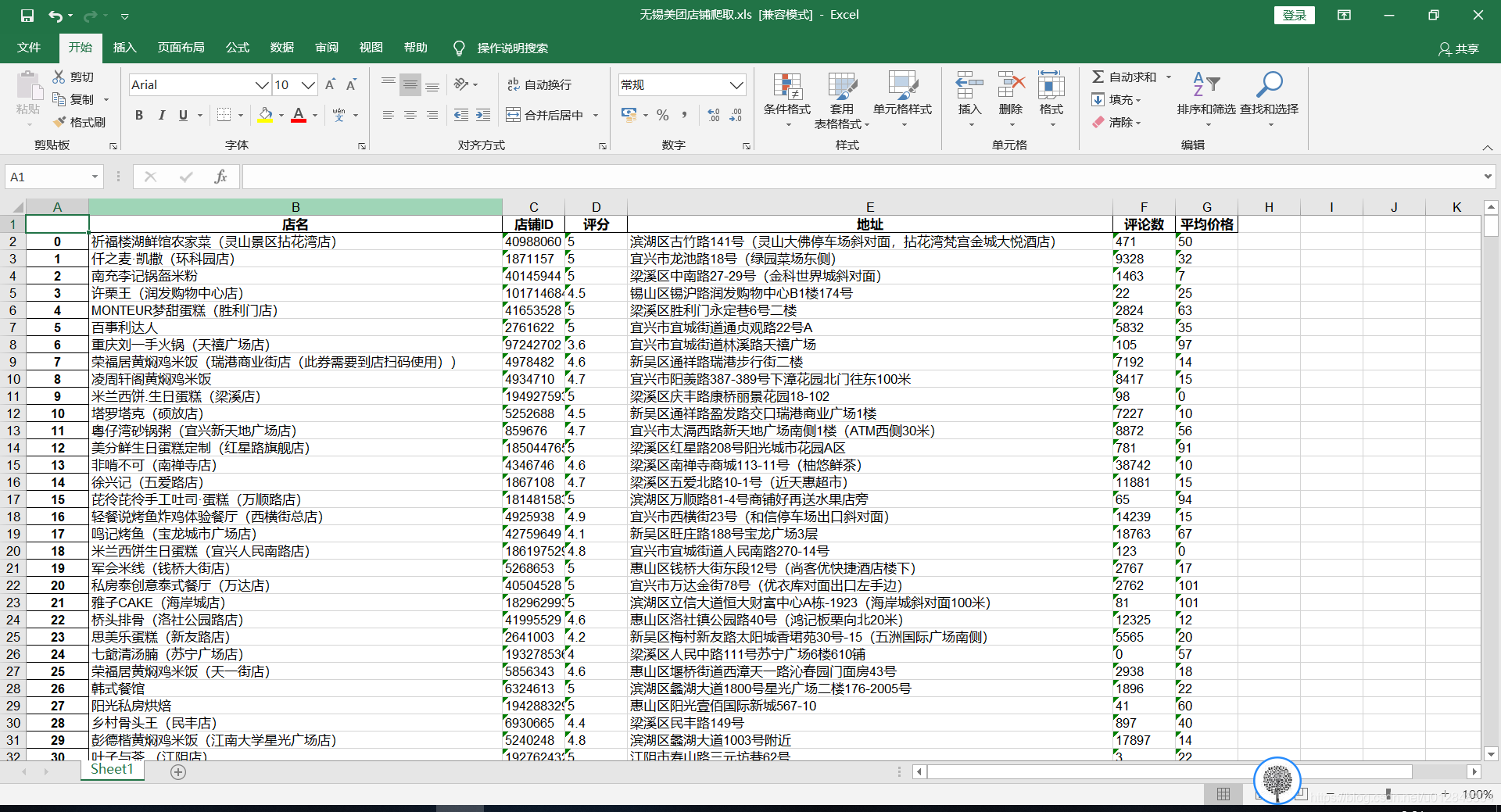Click the decrease indent icon
The height and width of the screenshot is (812, 1501).
tap(461, 115)
